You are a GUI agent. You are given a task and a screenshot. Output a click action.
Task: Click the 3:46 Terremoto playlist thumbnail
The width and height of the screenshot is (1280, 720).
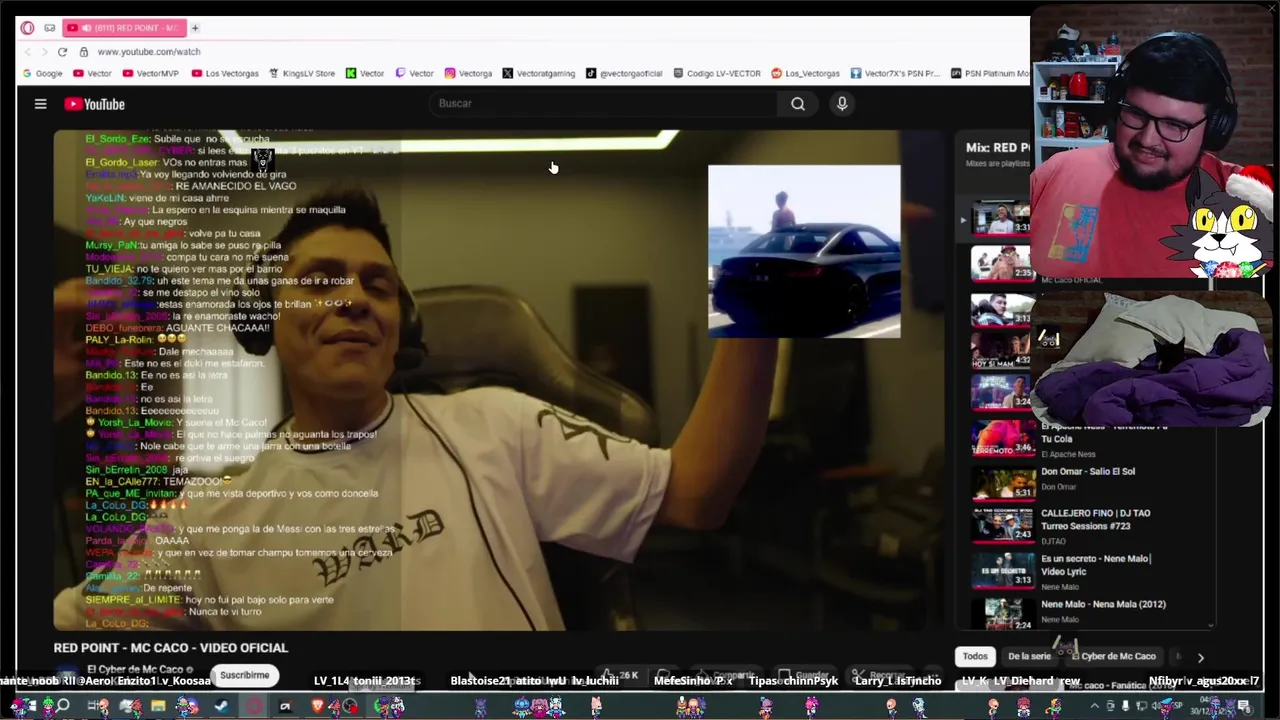tap(1003, 437)
